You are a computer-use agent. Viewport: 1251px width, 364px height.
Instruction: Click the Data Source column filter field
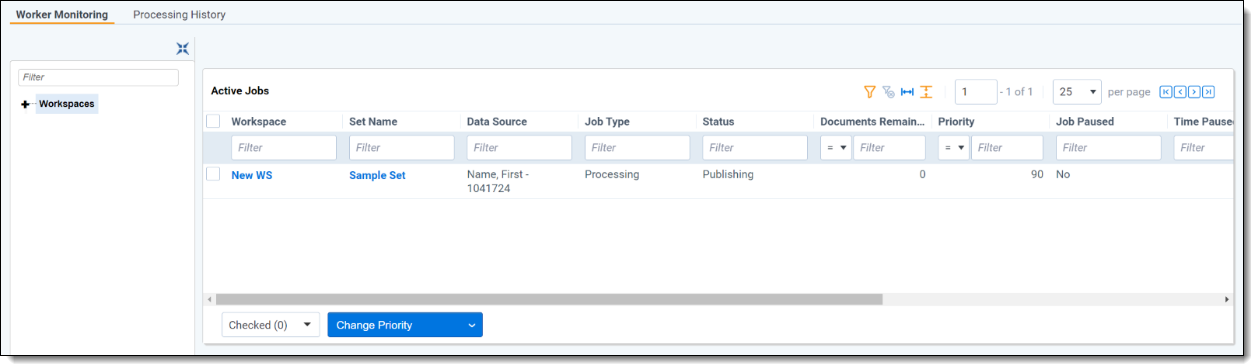pyautogui.click(x=519, y=148)
